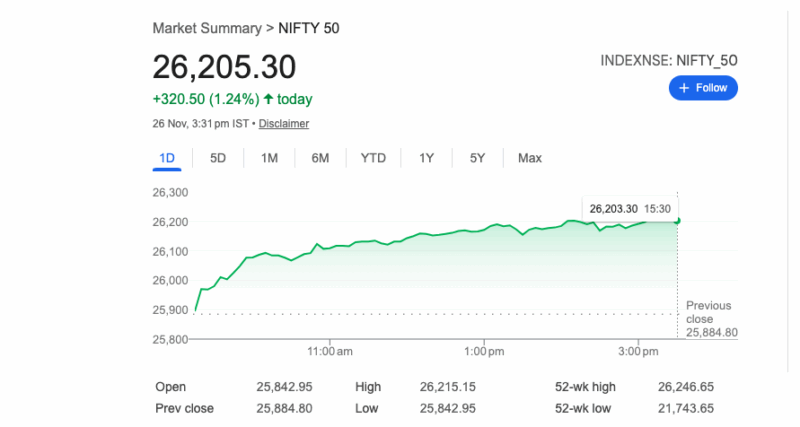Click the Follow button

pyautogui.click(x=703, y=88)
